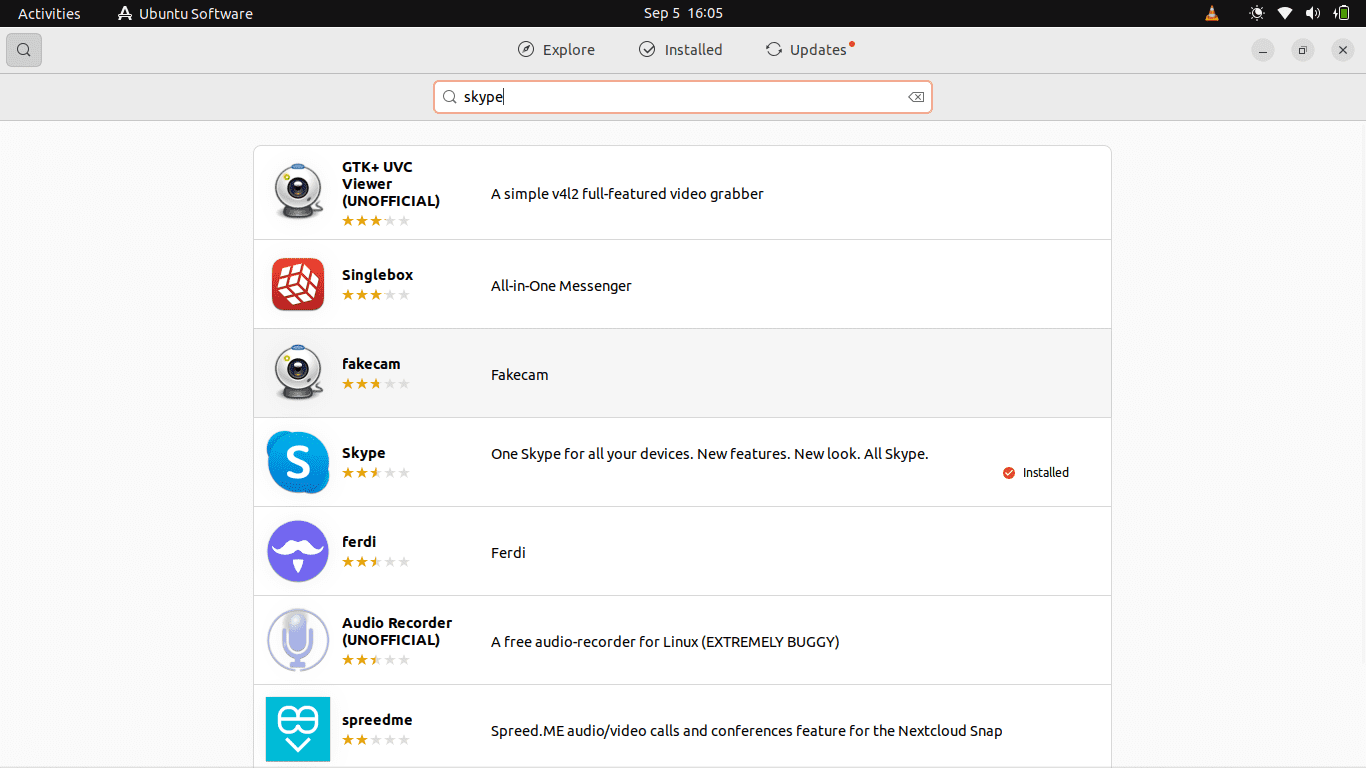Switch to the Installed tab
Screen dimensions: 1366x768
click(x=680, y=50)
